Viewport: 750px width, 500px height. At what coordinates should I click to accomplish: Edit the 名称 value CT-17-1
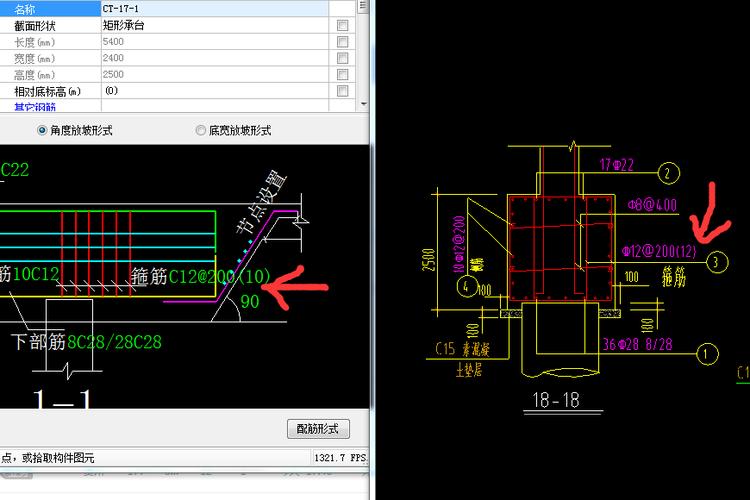point(215,9)
